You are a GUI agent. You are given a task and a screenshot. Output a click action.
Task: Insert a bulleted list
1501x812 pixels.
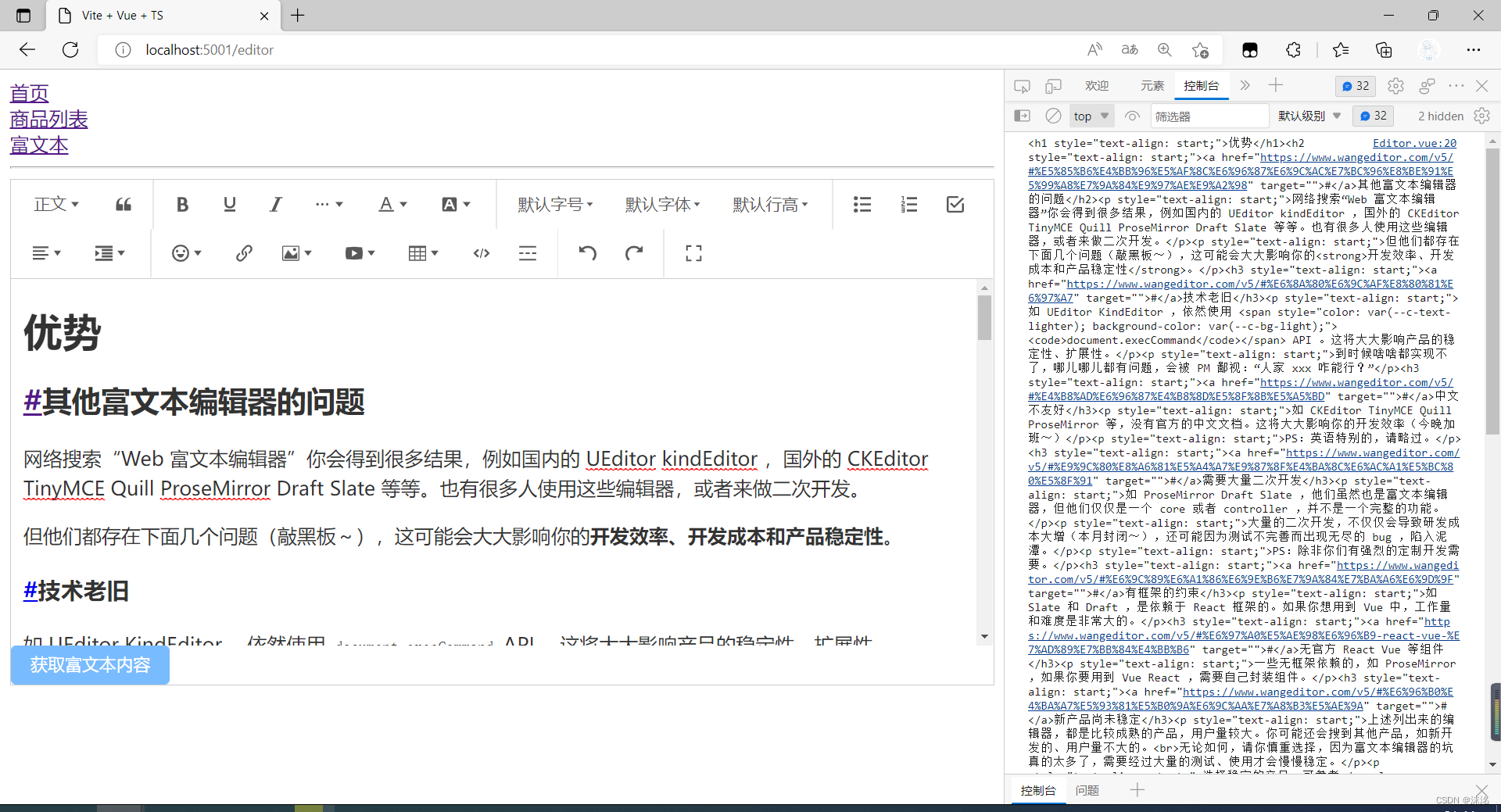pos(862,205)
